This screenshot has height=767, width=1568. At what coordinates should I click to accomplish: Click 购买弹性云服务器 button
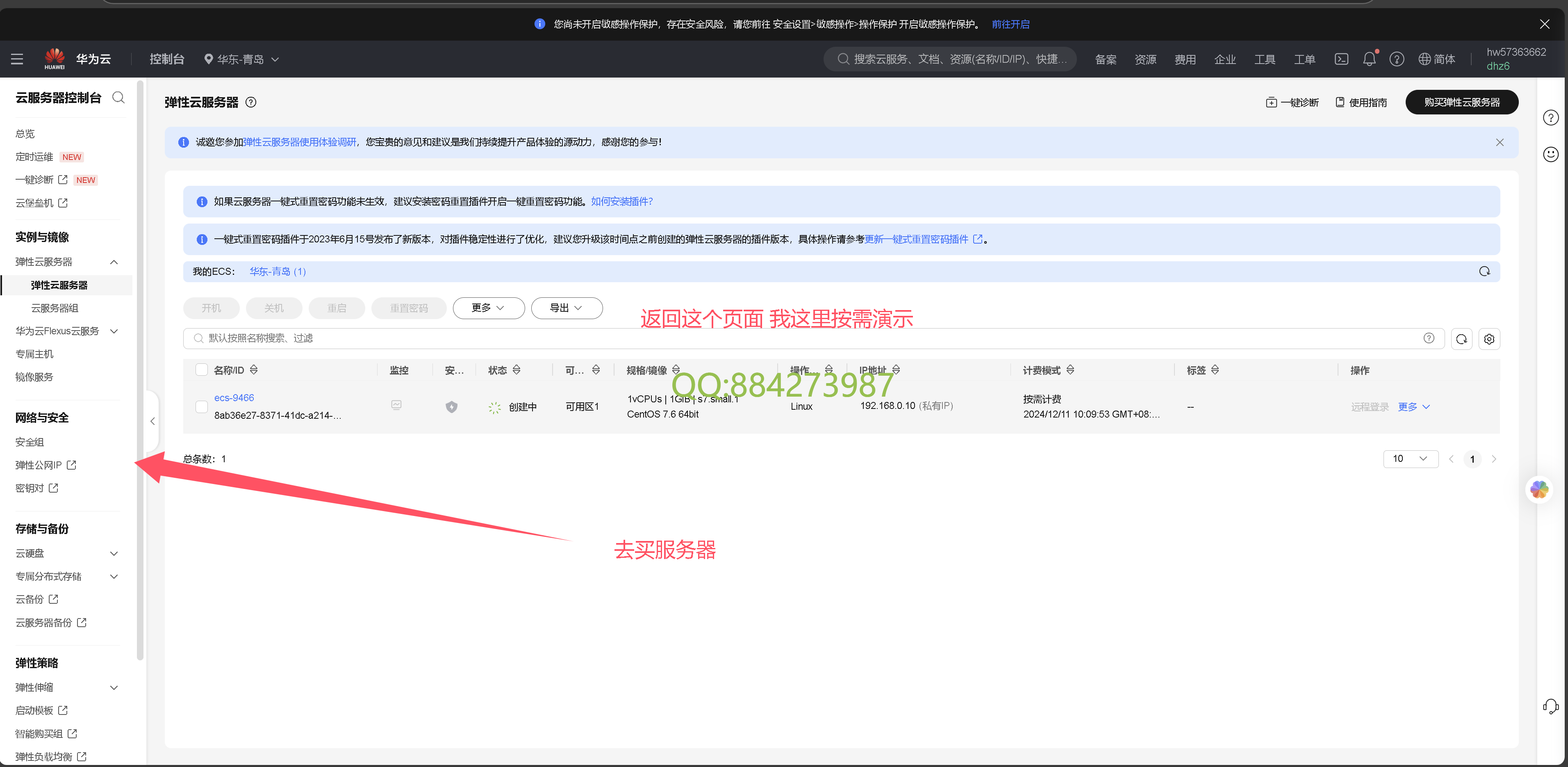click(1461, 103)
